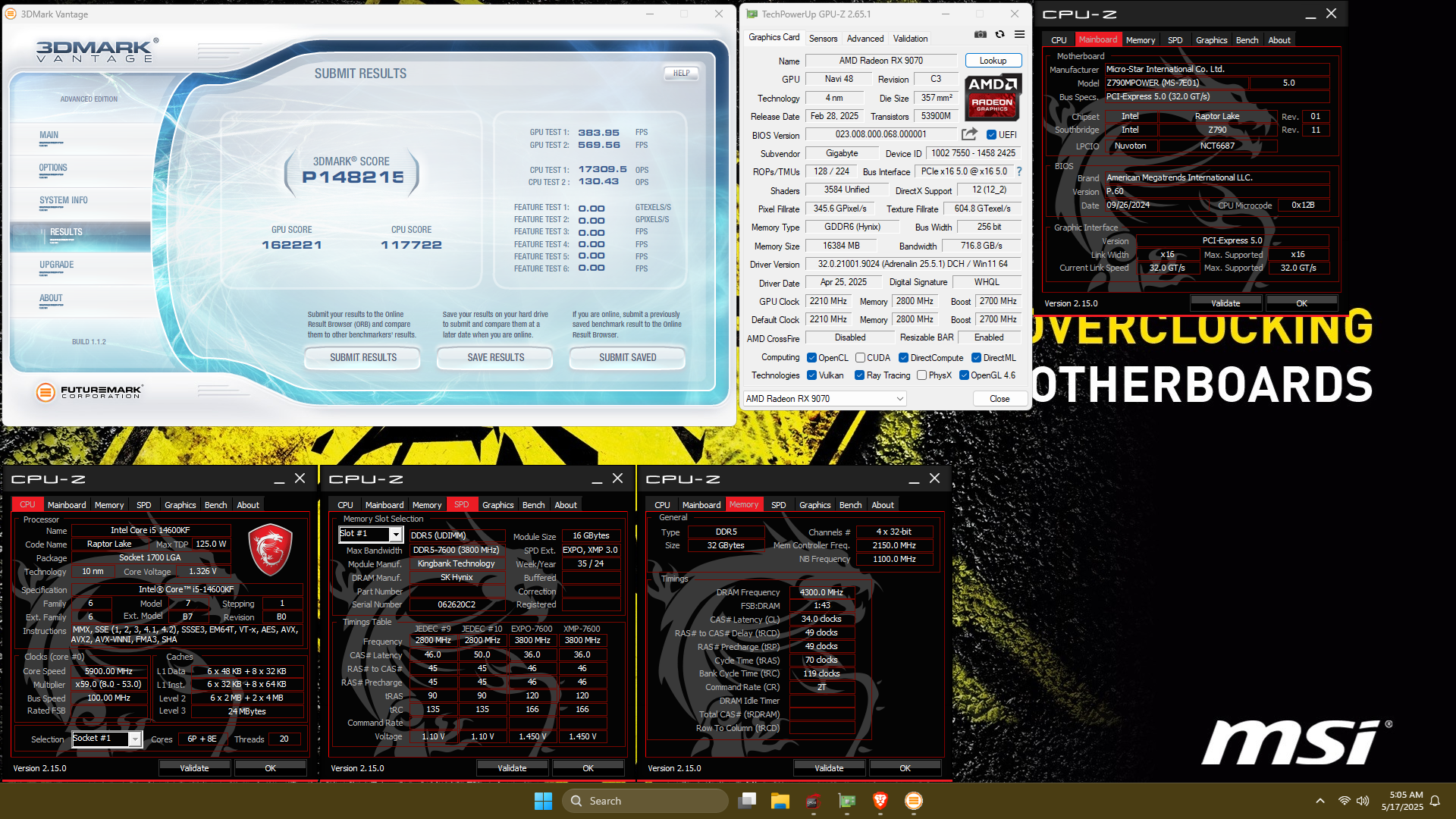Toggle the UEFI checkbox in GPU-Z
The image size is (1456, 819).
tap(991, 134)
